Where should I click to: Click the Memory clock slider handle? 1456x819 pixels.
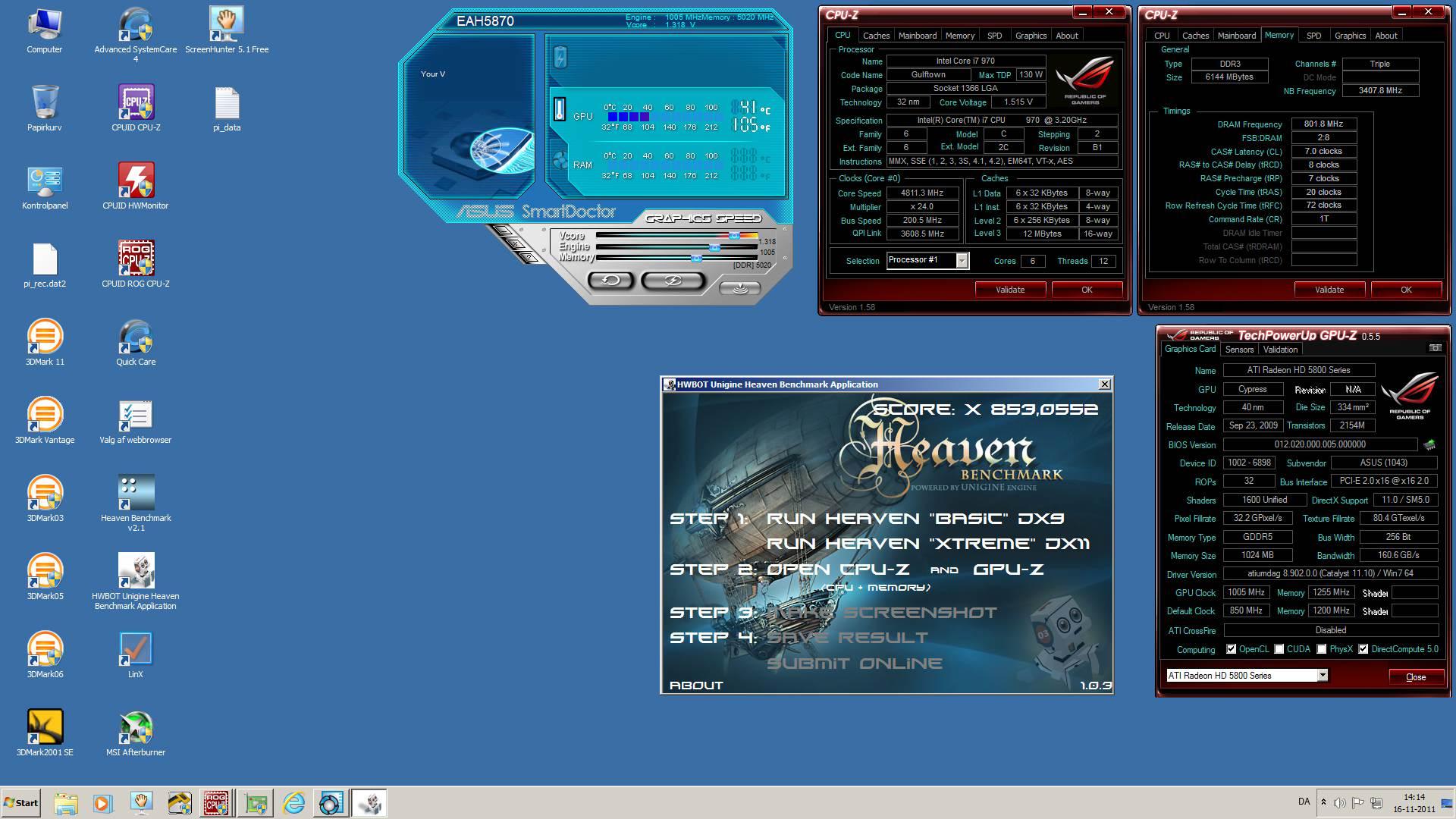pos(696,258)
